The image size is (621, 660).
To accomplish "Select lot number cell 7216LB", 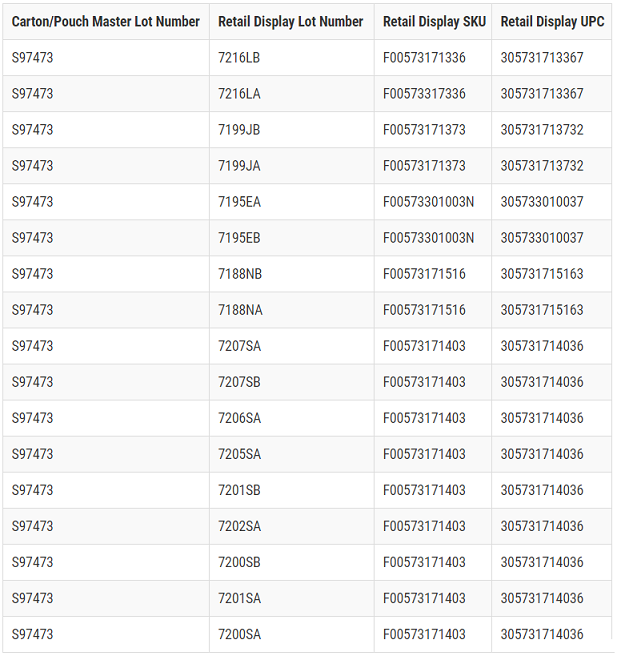I will coord(239,58).
